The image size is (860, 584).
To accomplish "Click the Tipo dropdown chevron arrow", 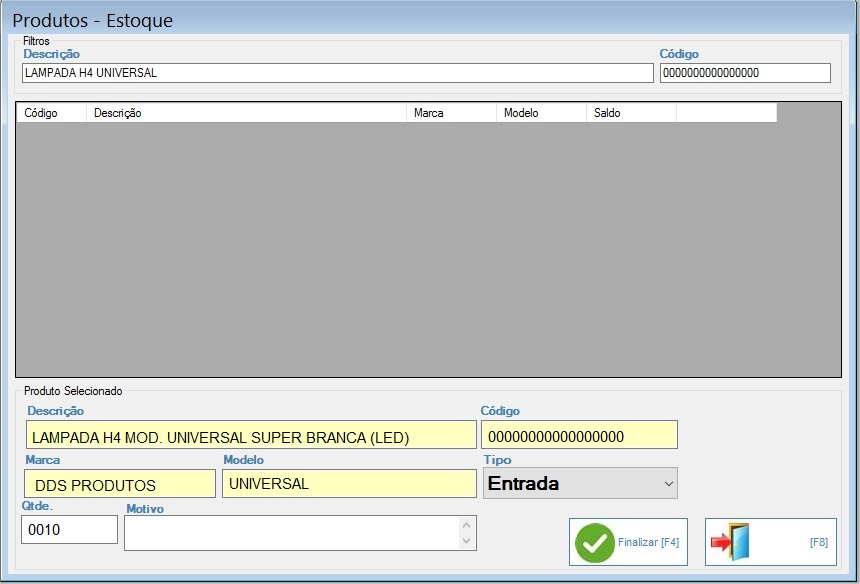I will [x=669, y=484].
